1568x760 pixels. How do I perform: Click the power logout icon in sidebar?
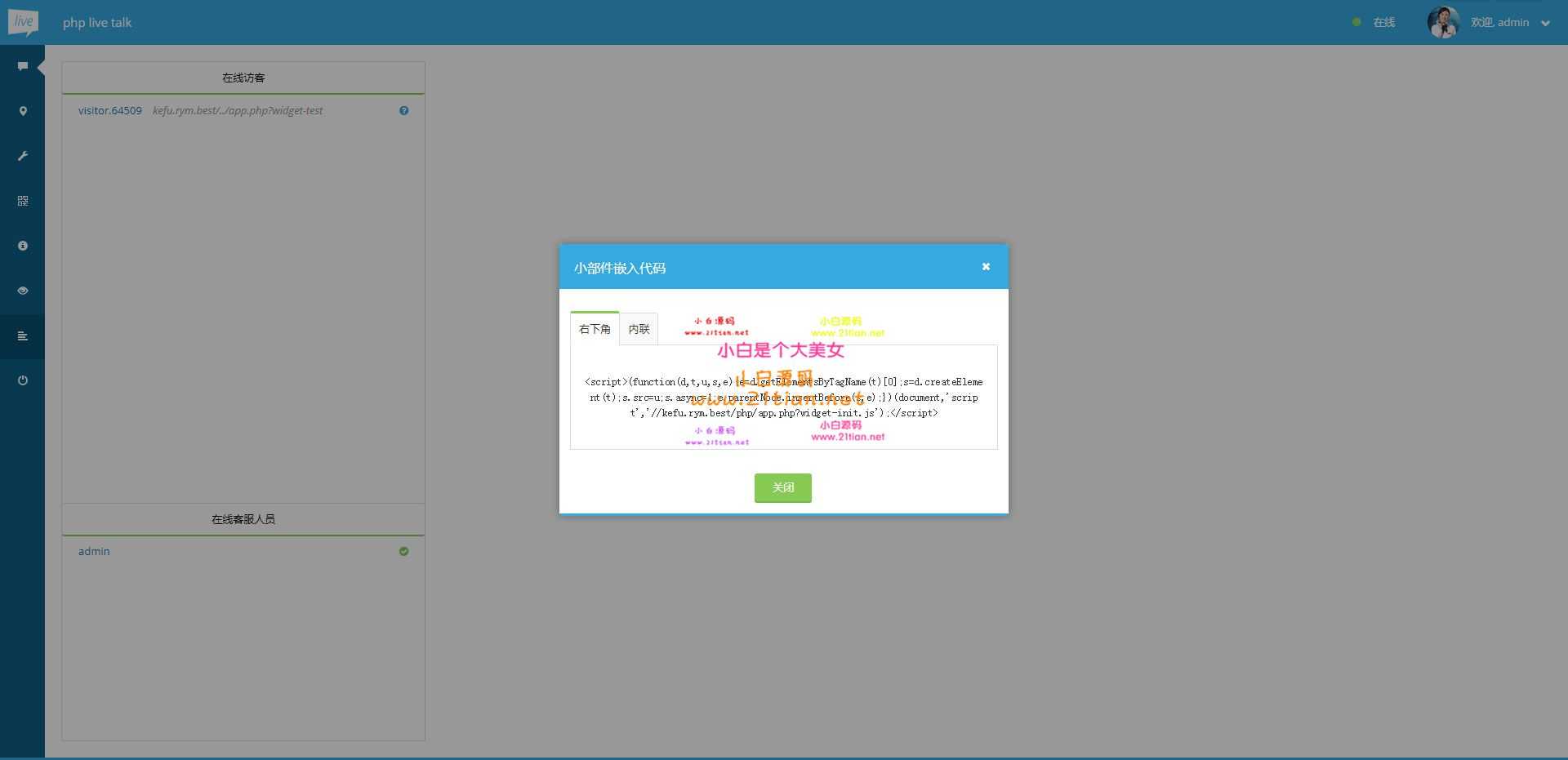click(23, 380)
